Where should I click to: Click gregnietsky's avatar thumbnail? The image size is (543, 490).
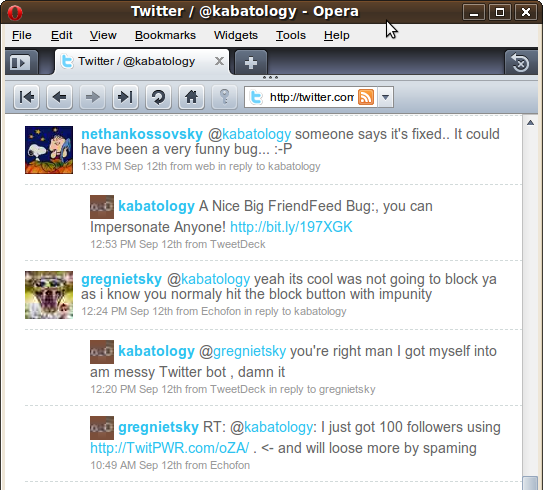pyautogui.click(x=49, y=295)
